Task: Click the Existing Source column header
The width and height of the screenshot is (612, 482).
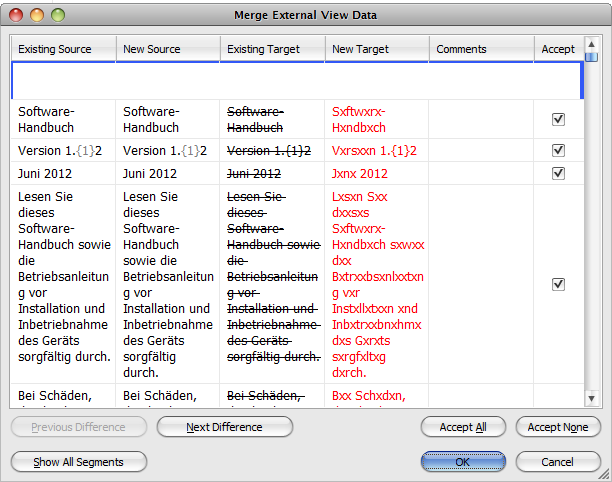Action: pyautogui.click(x=63, y=49)
